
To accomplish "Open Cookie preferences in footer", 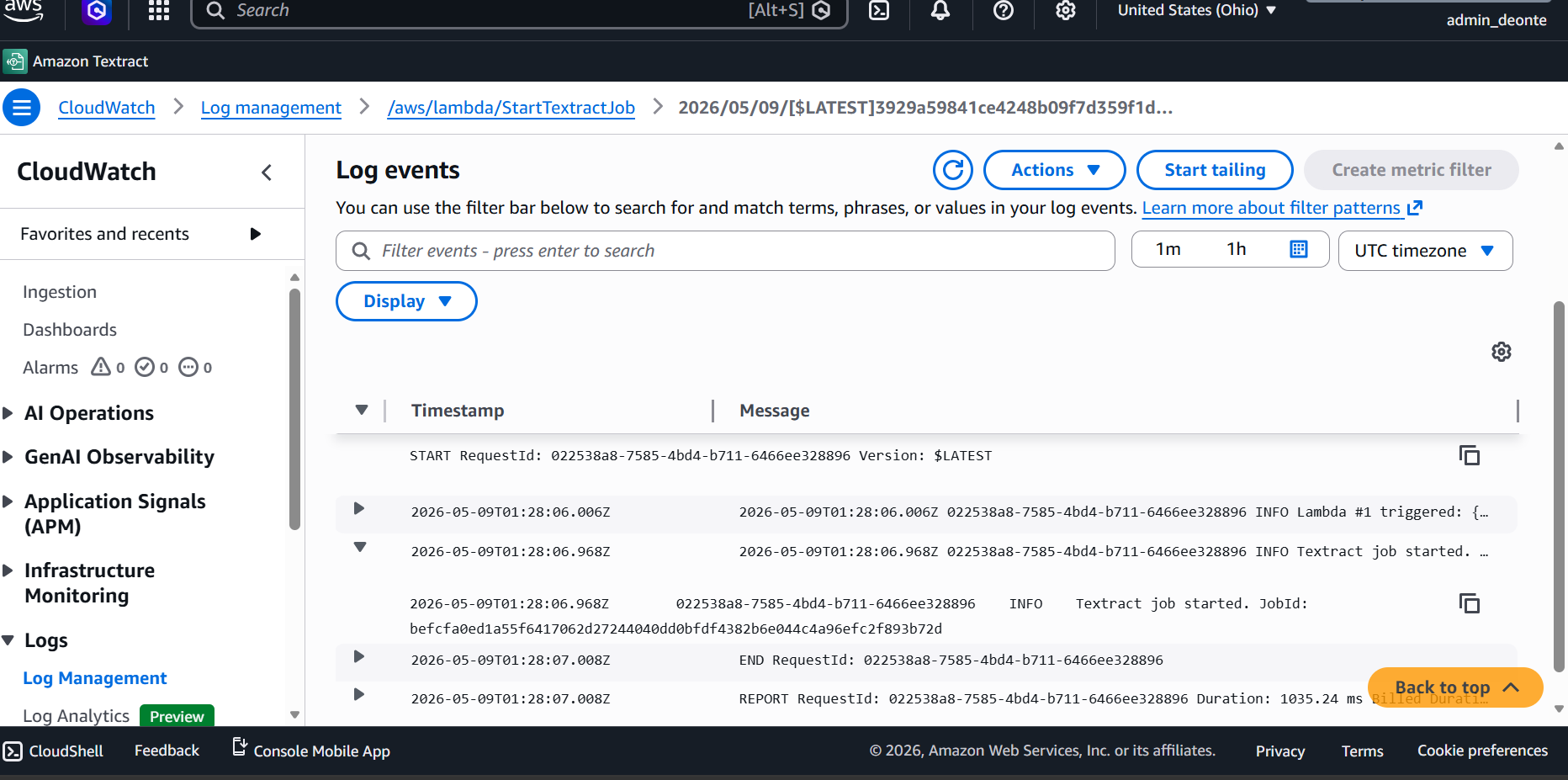I will click(1482, 751).
